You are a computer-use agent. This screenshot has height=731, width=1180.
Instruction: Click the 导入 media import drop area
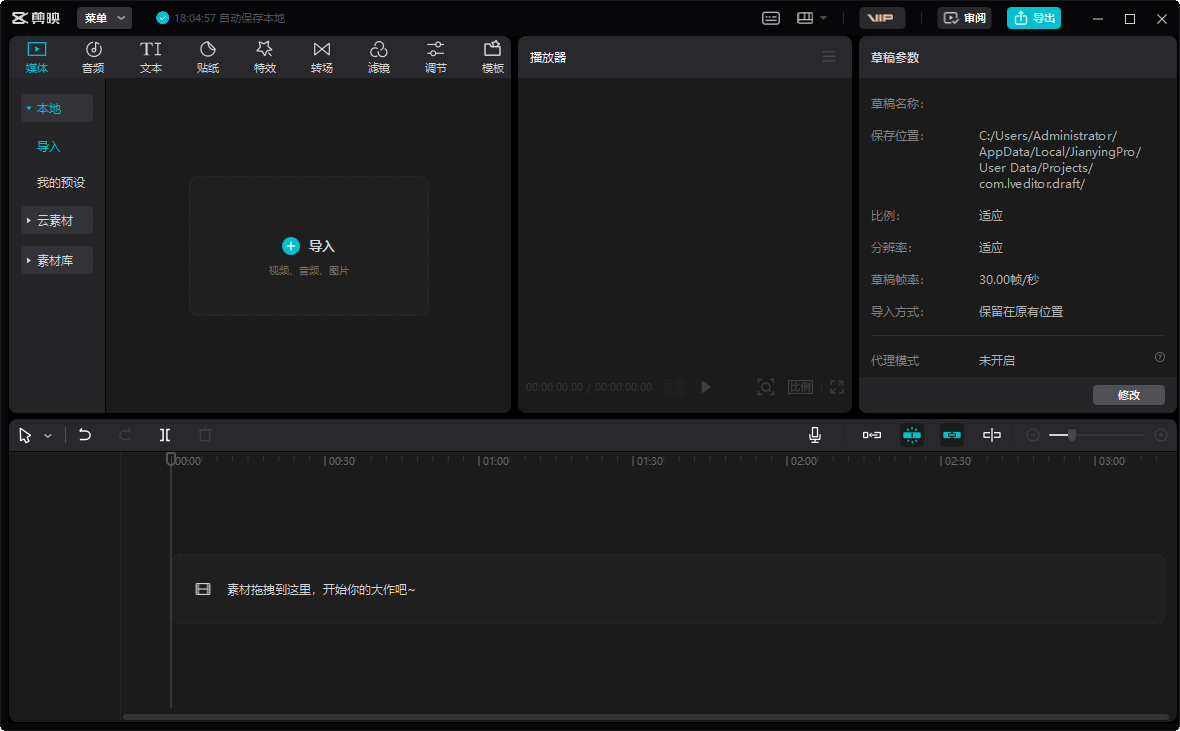point(309,246)
